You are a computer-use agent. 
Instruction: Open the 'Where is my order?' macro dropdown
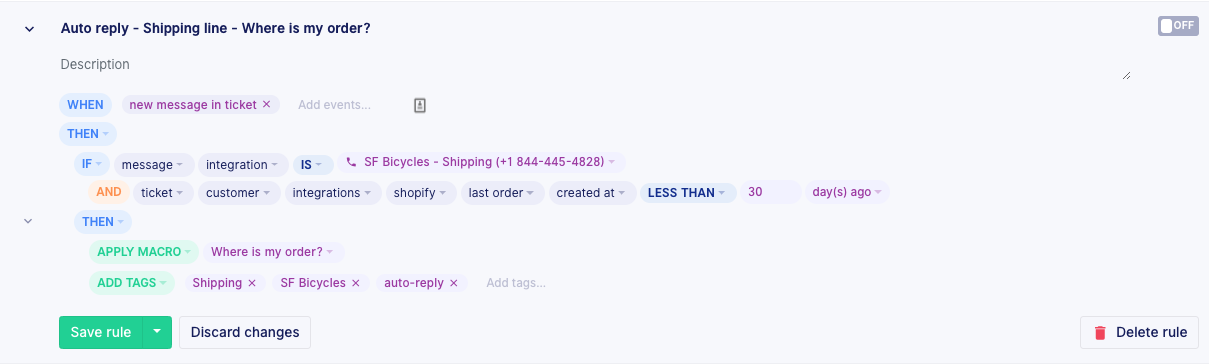tap(274, 252)
